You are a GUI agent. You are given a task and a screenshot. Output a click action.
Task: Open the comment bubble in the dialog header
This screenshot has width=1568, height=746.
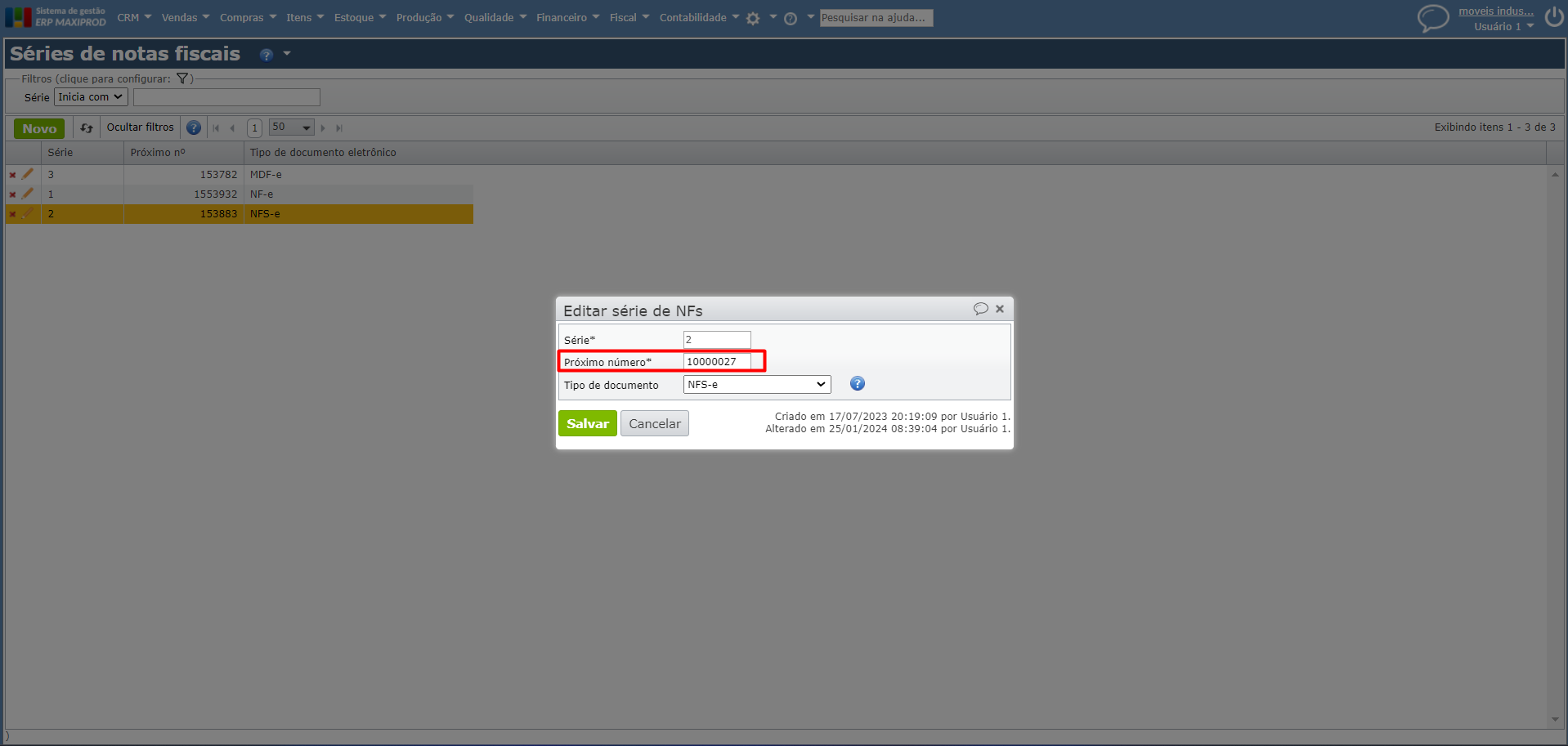[x=981, y=309]
